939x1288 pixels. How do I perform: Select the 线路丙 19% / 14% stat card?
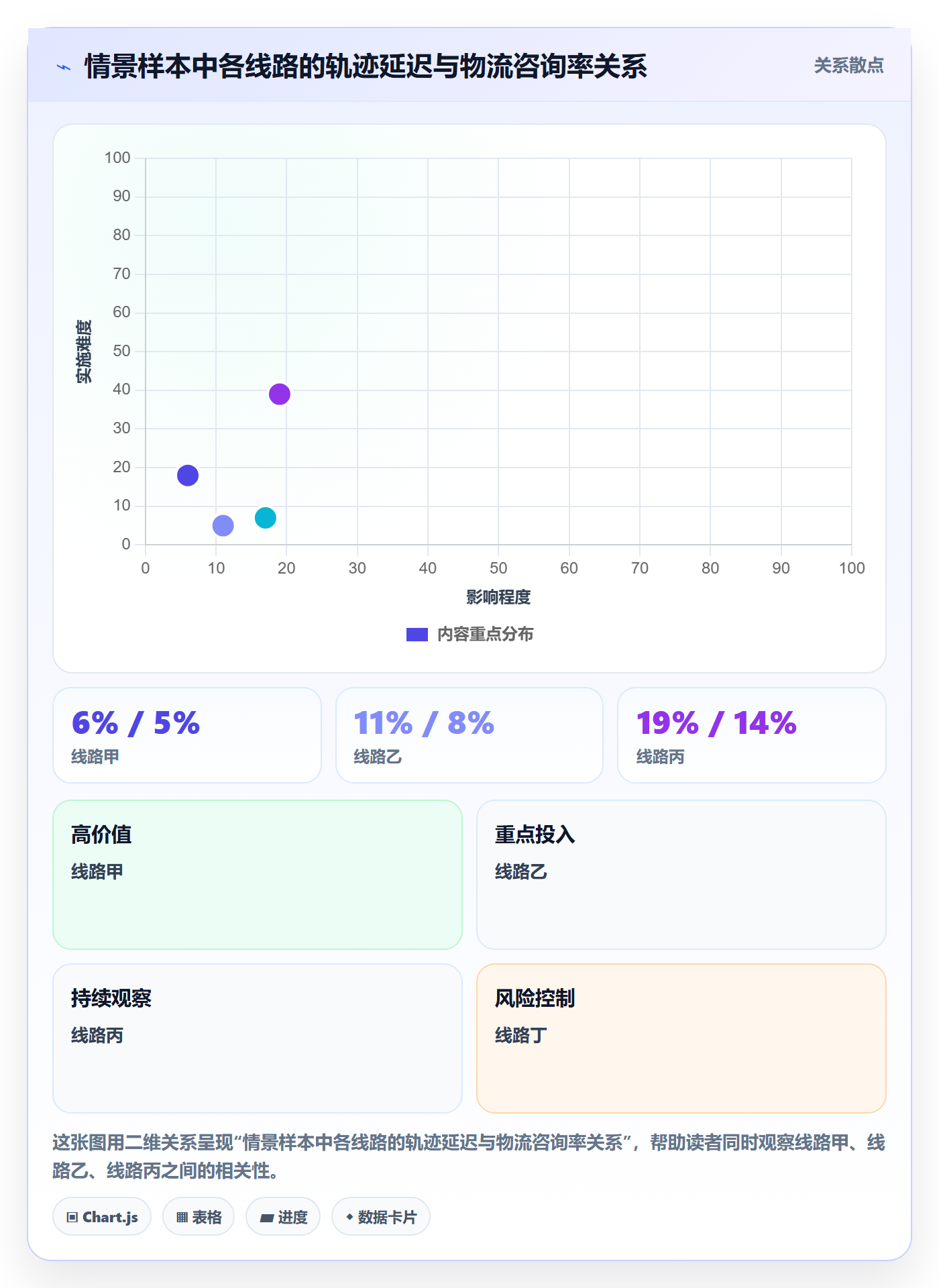752,735
